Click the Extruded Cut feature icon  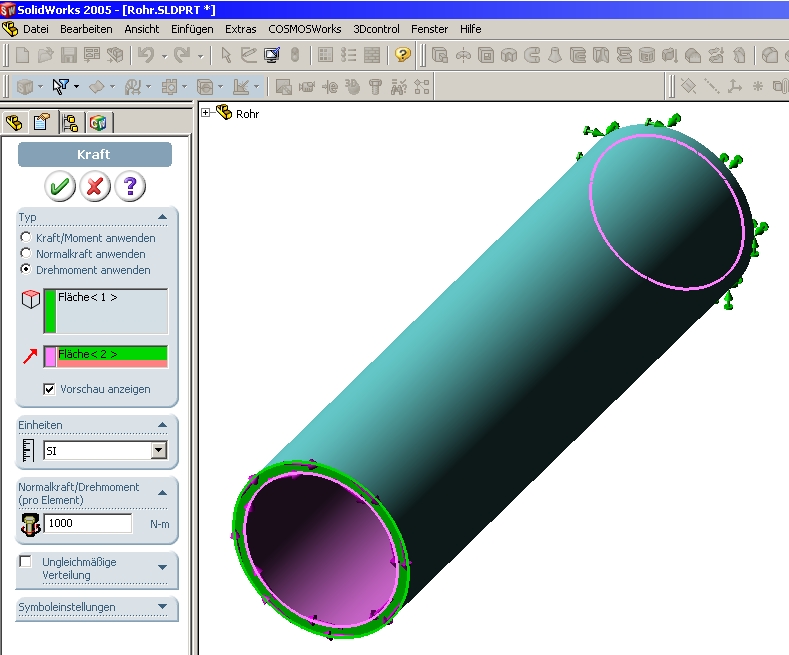486,54
